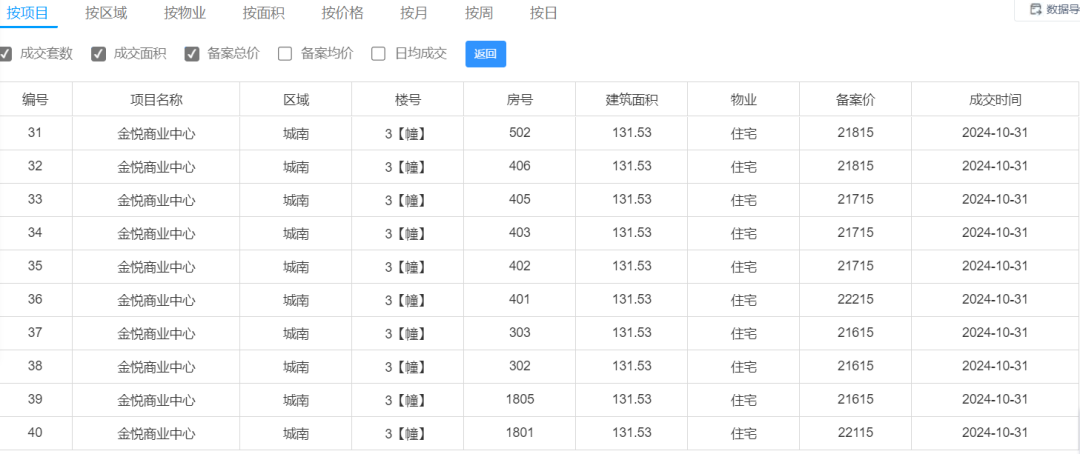Open the 按面积 tab
The image size is (1080, 454).
264,12
